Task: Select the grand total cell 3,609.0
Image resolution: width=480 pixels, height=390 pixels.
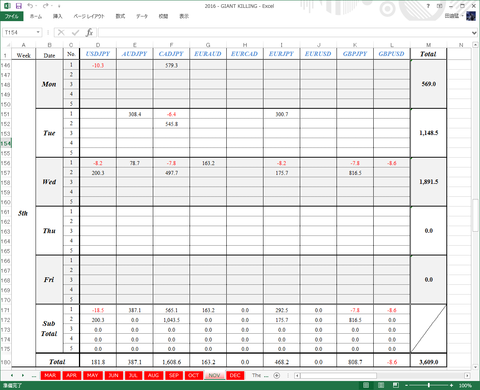Action: click(x=429, y=362)
